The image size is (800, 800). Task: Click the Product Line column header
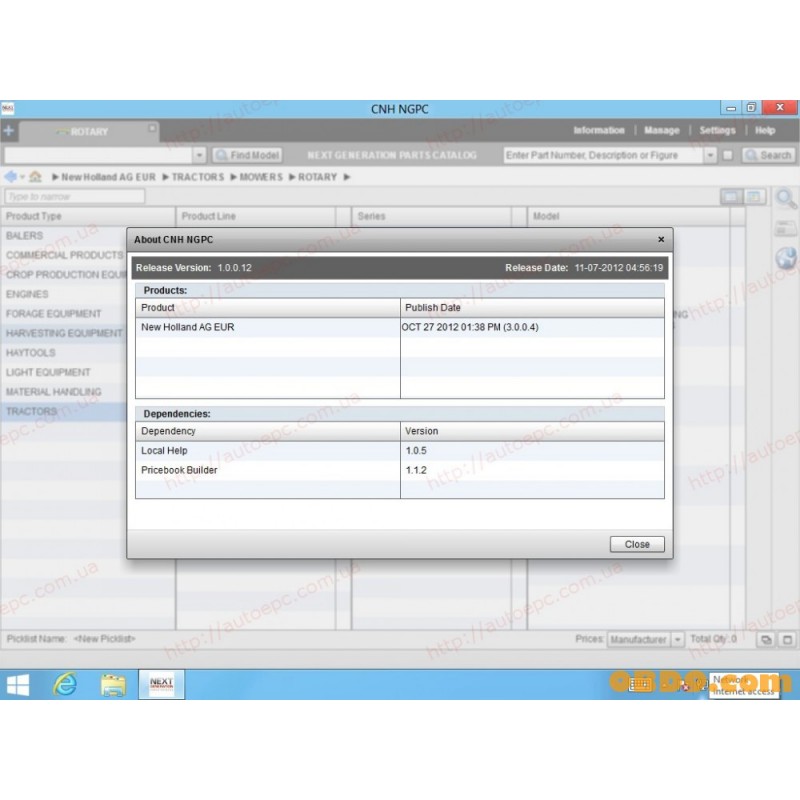click(x=256, y=216)
